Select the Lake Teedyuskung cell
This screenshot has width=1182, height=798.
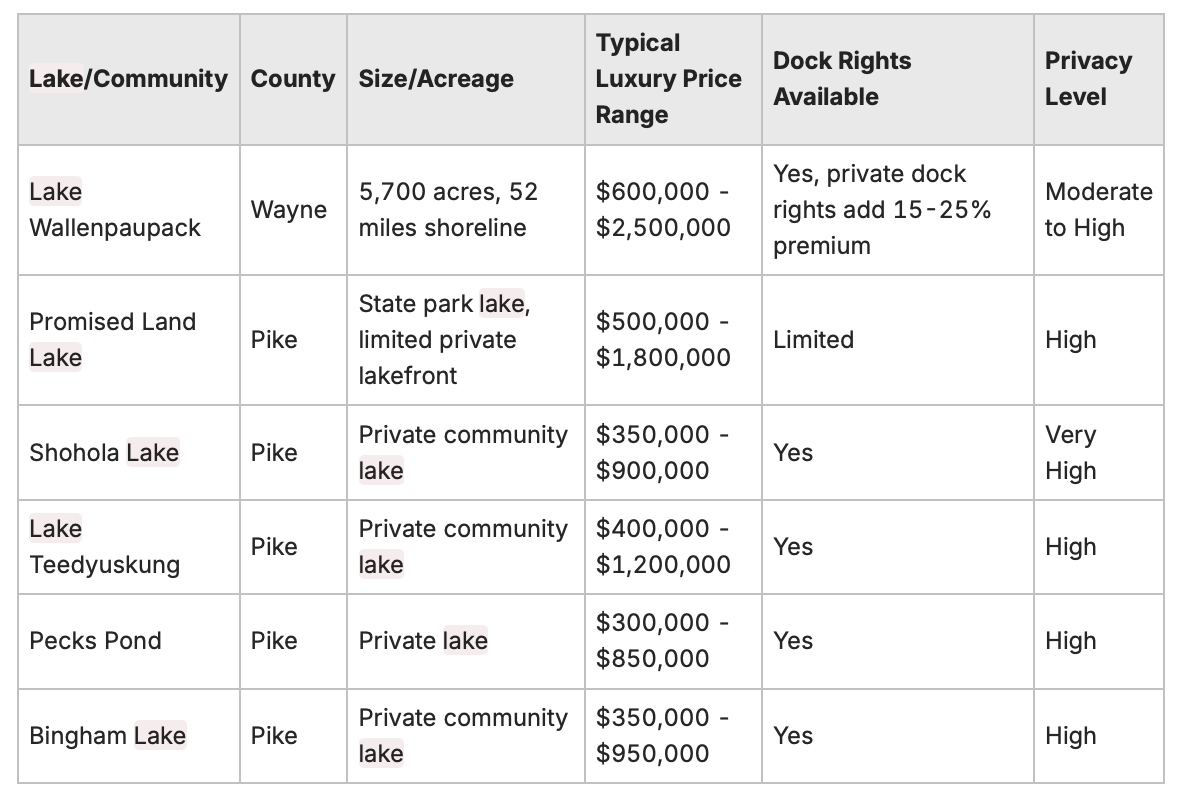coord(105,547)
